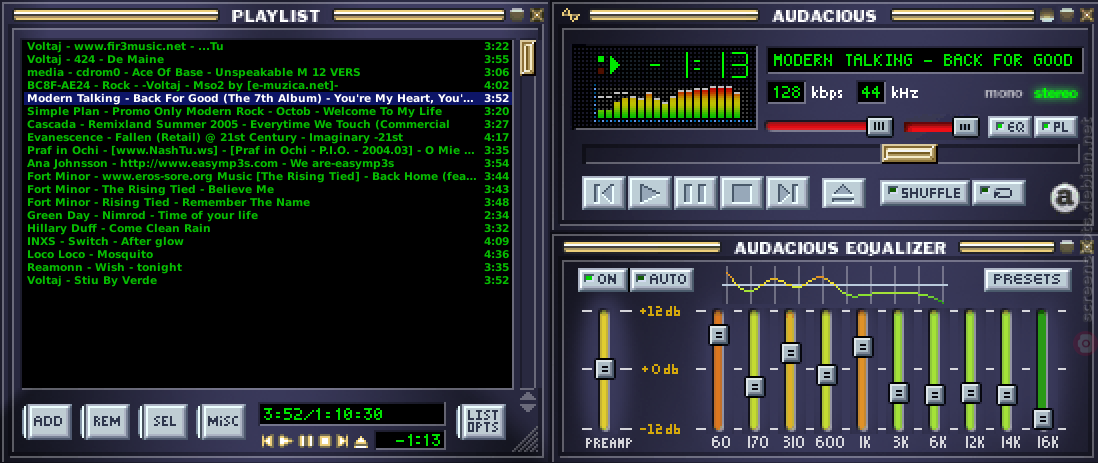Click the playlist mini stop icon
The height and width of the screenshot is (463, 1098).
(324, 441)
